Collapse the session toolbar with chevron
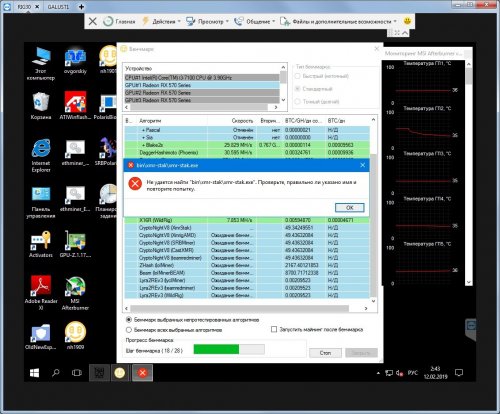 click(x=405, y=33)
